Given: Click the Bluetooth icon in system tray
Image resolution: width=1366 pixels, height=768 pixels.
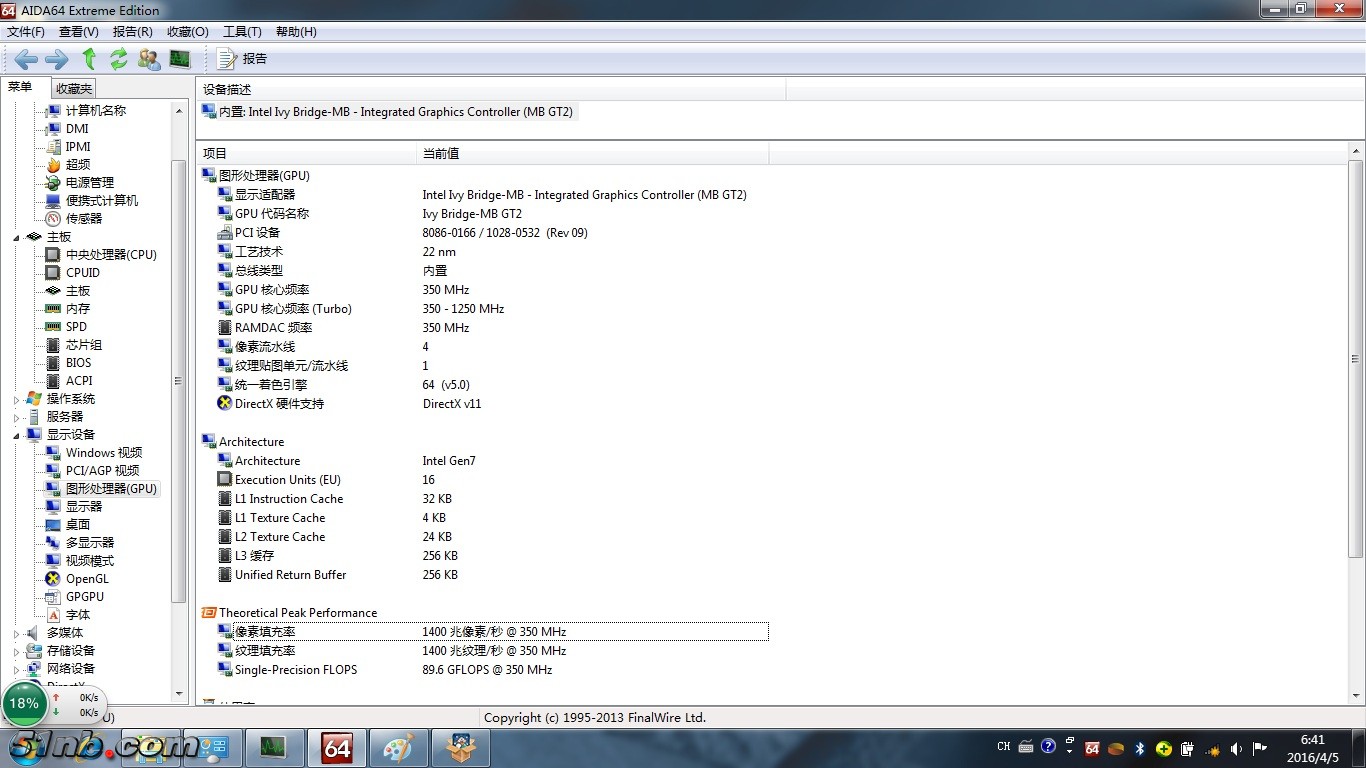Looking at the screenshot, I should point(1139,748).
